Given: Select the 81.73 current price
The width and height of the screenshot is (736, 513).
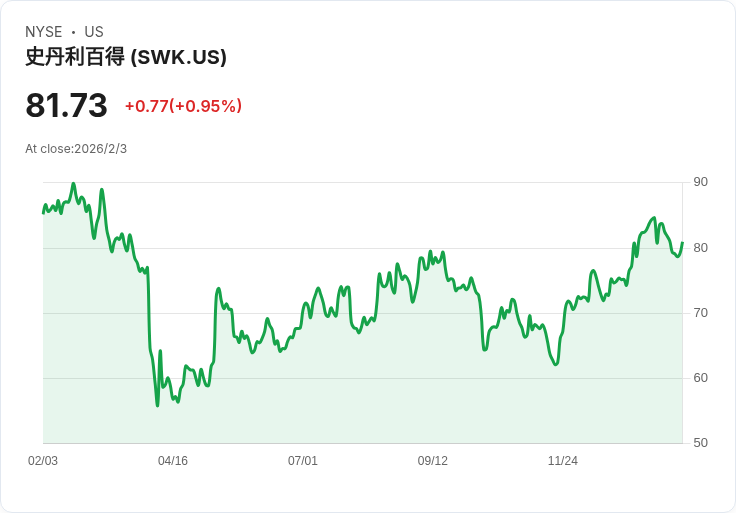Looking at the screenshot, I should [66, 106].
